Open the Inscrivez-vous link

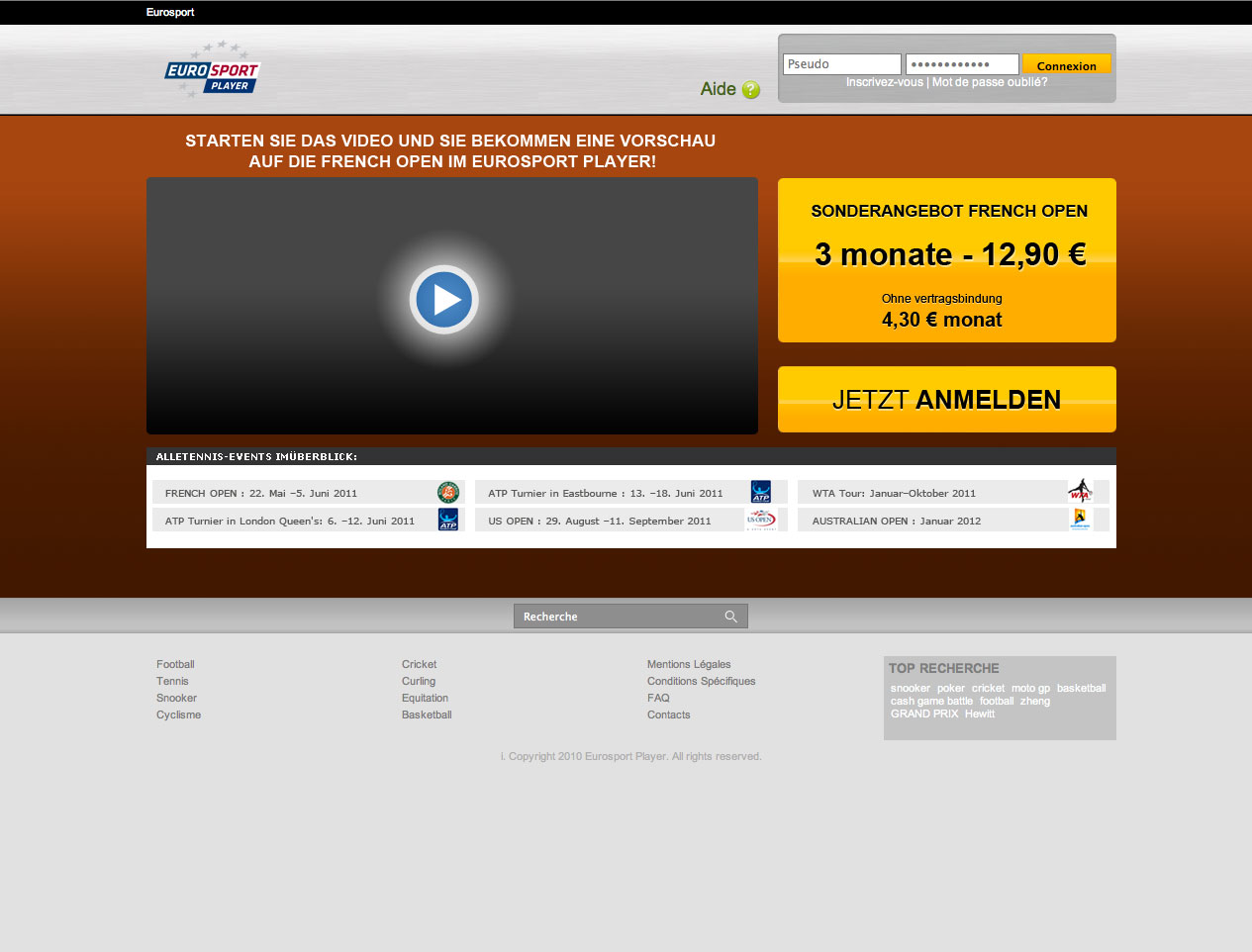[x=884, y=82]
